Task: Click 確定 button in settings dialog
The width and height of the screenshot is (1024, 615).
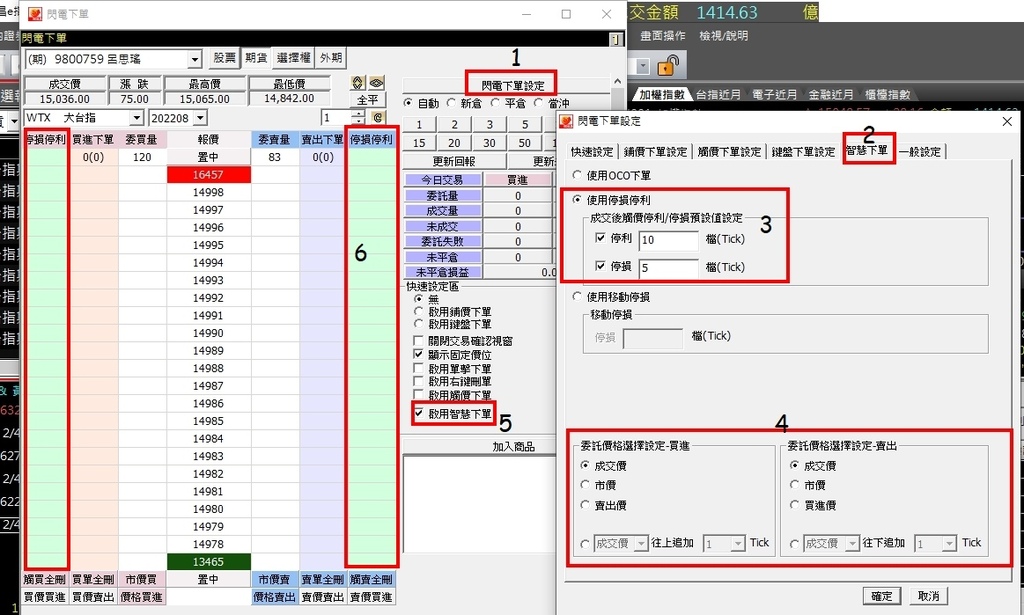Action: pyautogui.click(x=881, y=596)
